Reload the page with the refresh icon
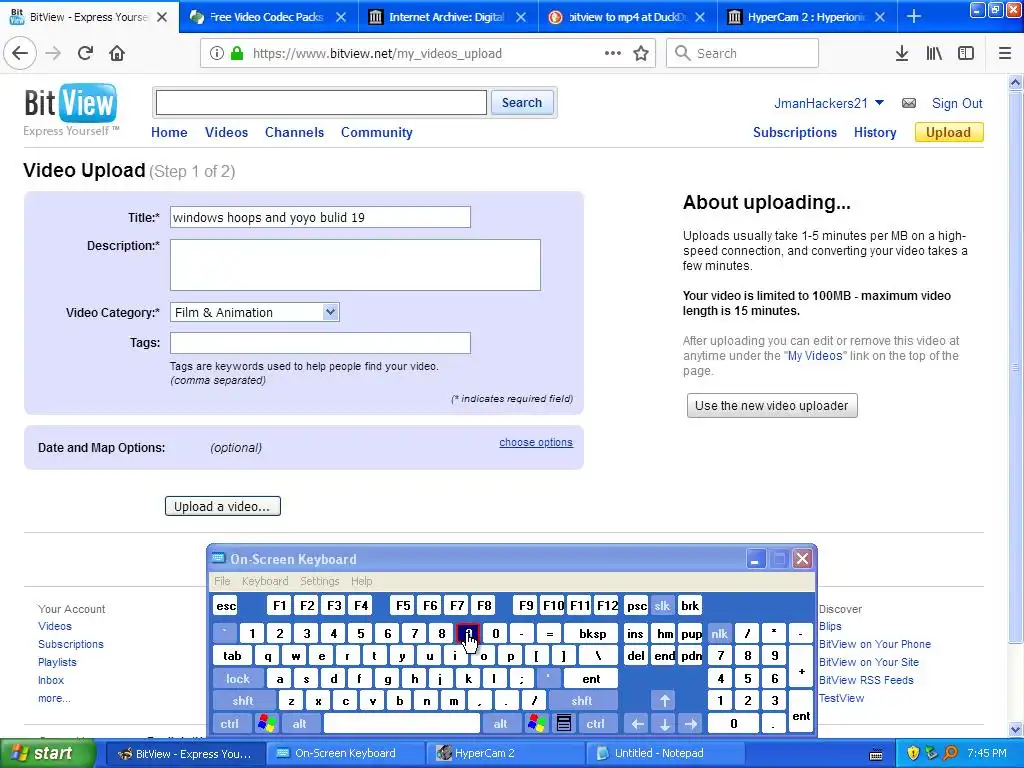Image resolution: width=1024 pixels, height=768 pixels. tap(85, 53)
